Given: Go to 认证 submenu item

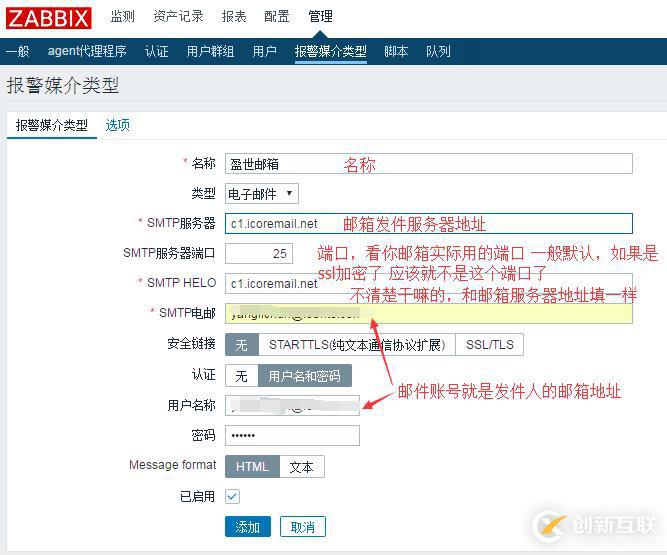Looking at the screenshot, I should pos(157,51).
